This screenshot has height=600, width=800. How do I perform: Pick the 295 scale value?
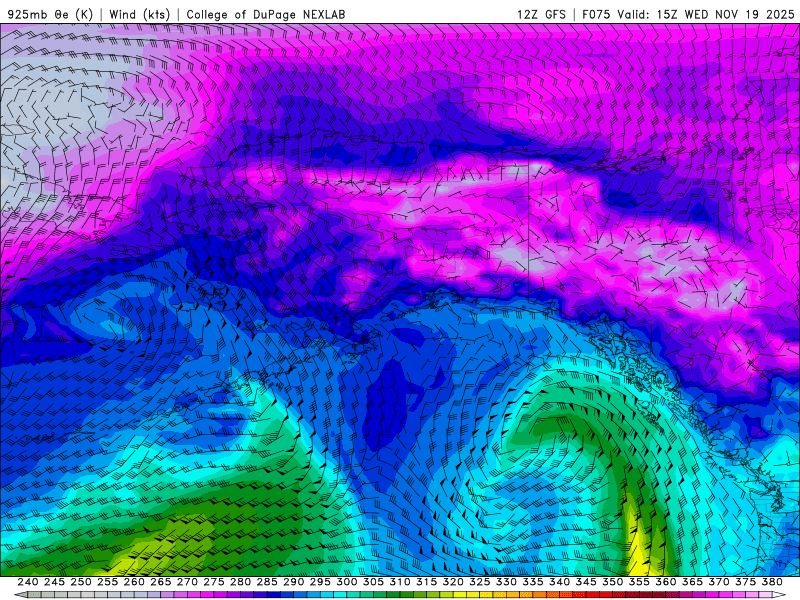(320, 582)
